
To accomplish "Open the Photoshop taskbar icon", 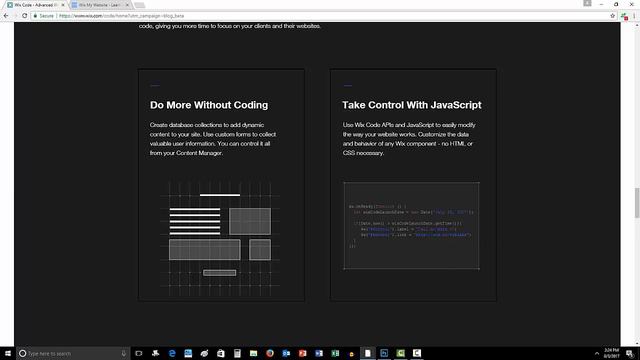I will tap(384, 353).
